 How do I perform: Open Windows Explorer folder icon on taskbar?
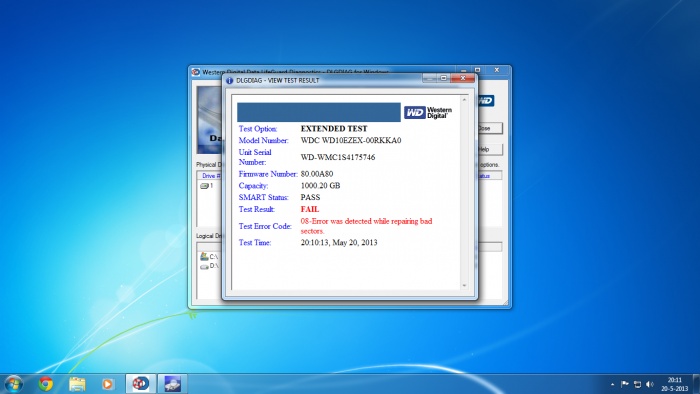click(x=77, y=384)
